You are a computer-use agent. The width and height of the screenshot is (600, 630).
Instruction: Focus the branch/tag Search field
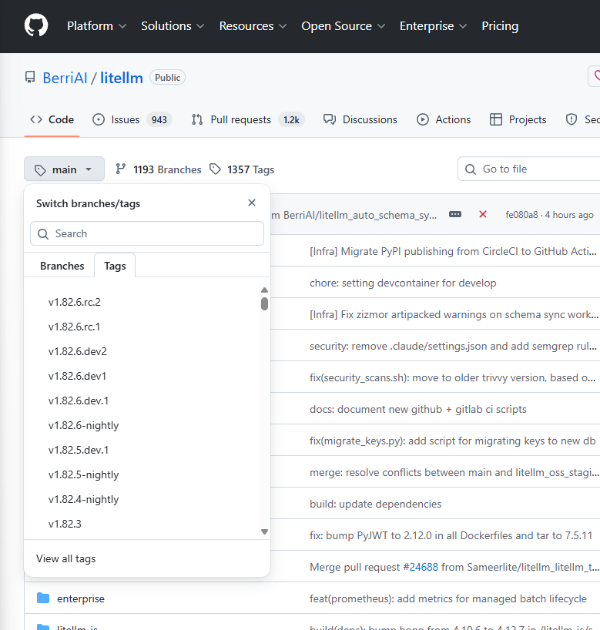[x=147, y=233]
